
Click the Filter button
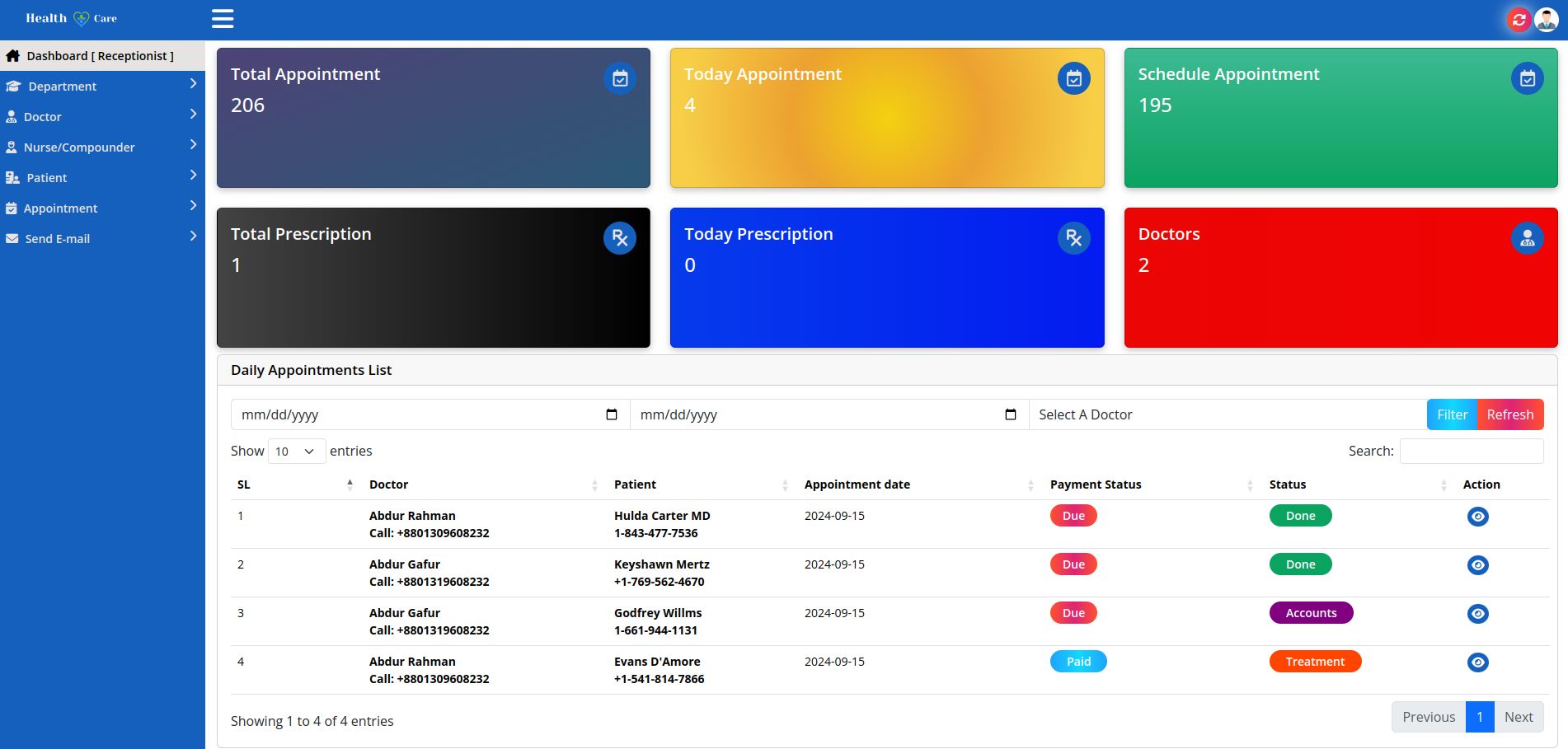coord(1451,414)
